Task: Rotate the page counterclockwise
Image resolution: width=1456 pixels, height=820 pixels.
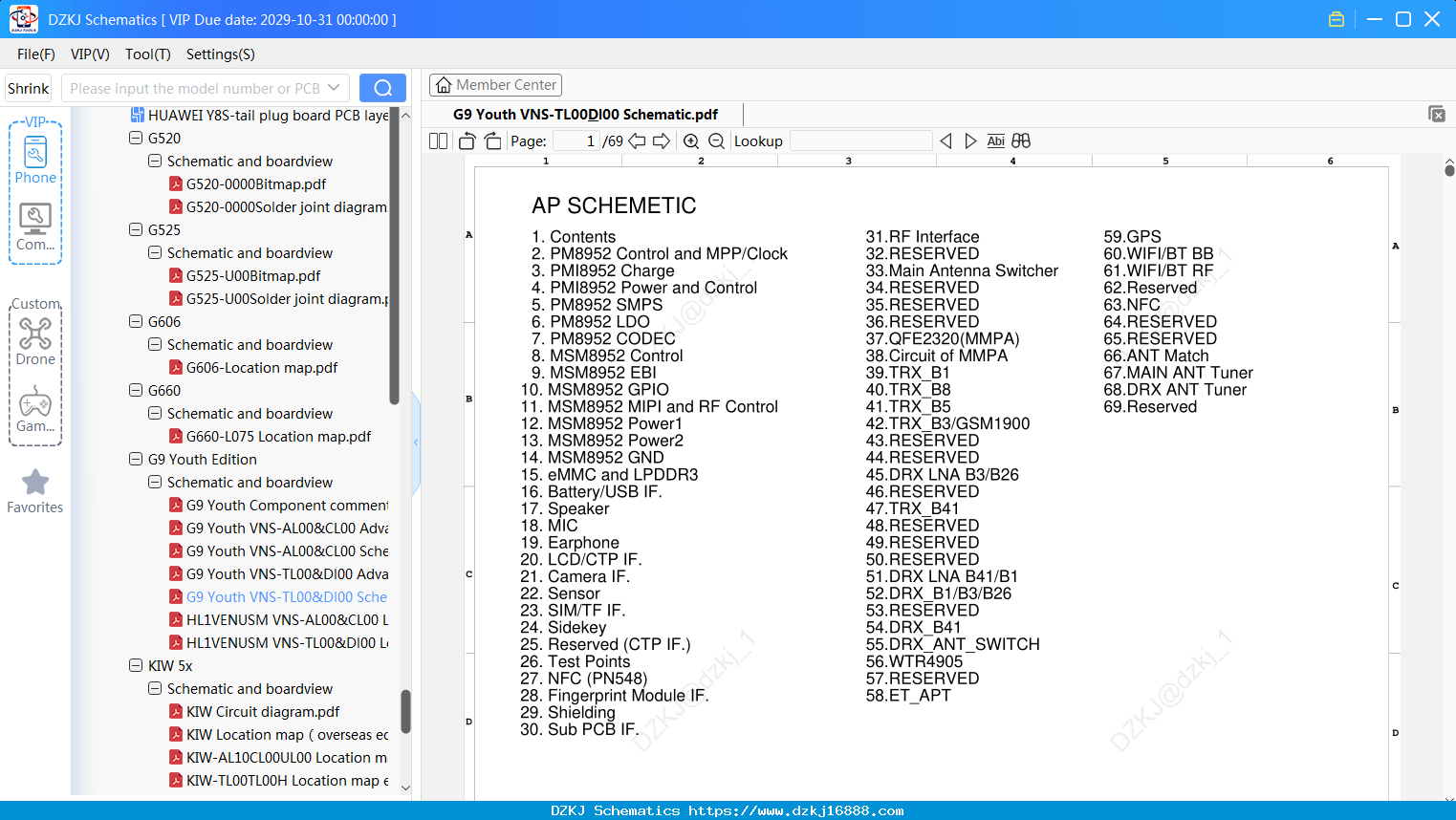Action: [467, 141]
